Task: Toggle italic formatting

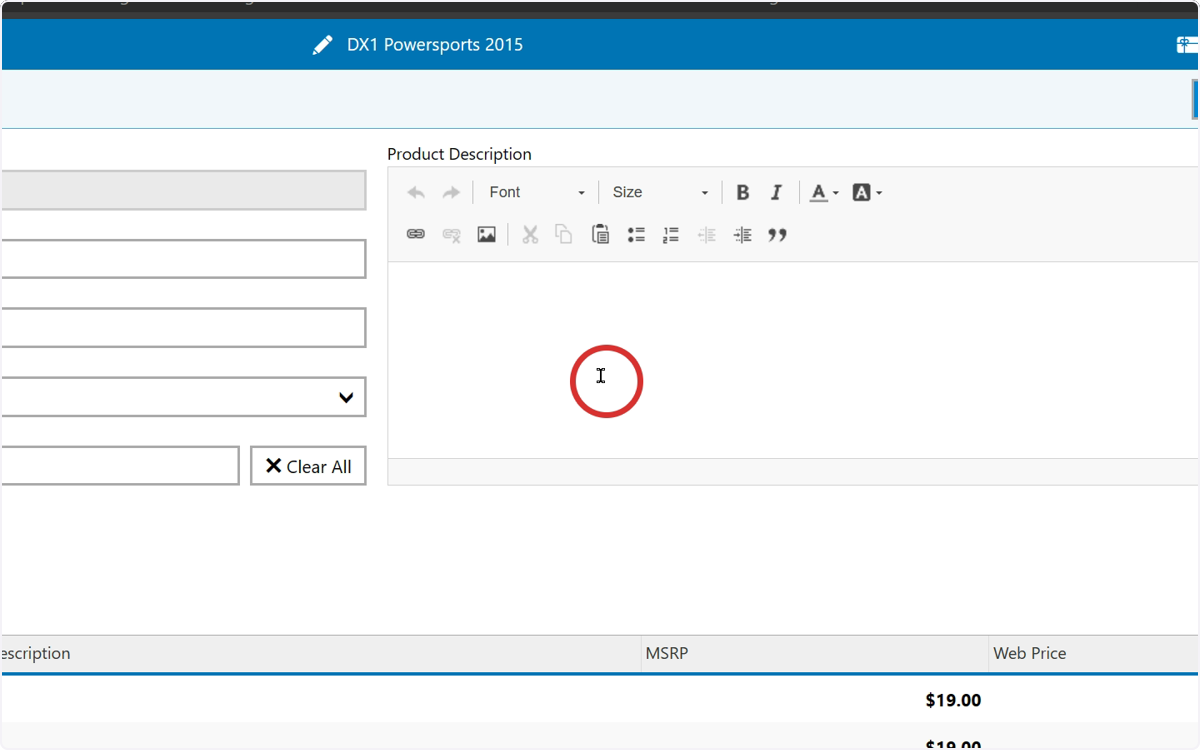Action: [x=776, y=193]
